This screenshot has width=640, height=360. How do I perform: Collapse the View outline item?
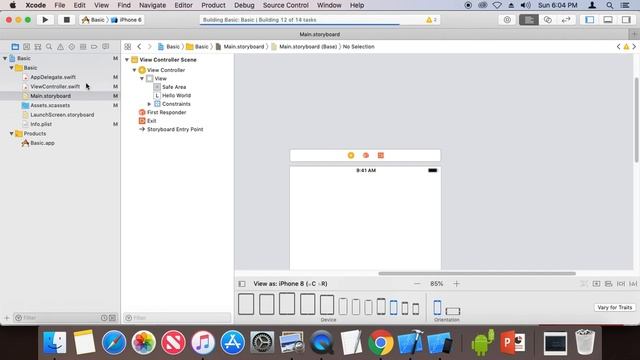coord(142,78)
